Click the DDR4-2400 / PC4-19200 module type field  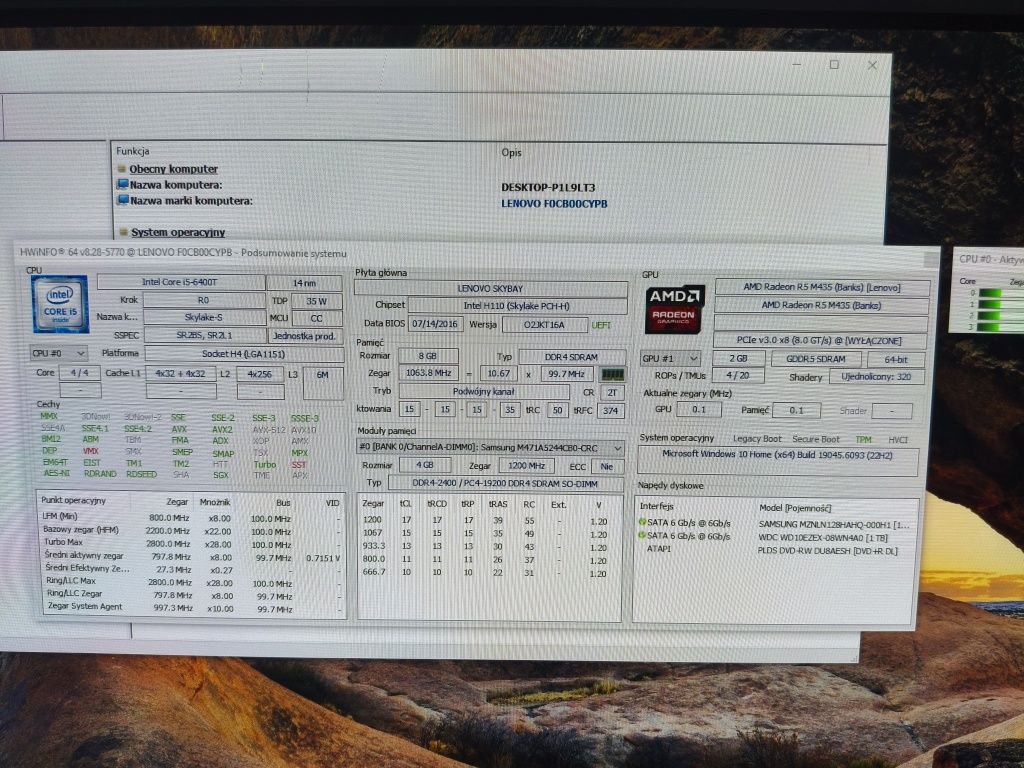[505, 483]
